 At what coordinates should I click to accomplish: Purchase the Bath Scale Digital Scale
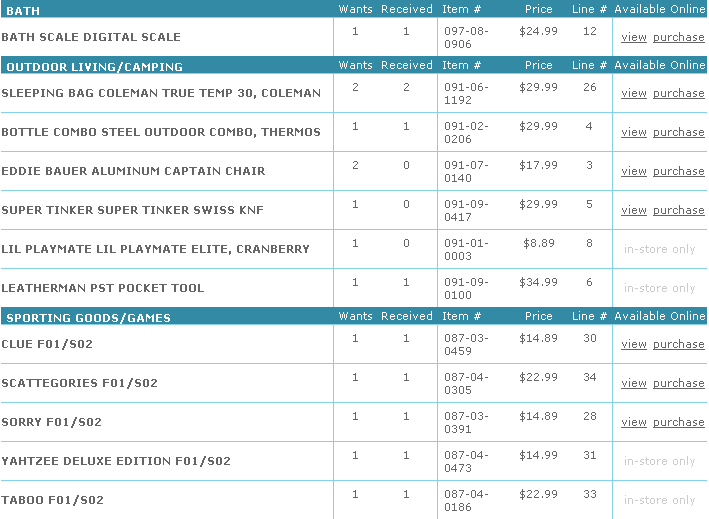coord(678,37)
